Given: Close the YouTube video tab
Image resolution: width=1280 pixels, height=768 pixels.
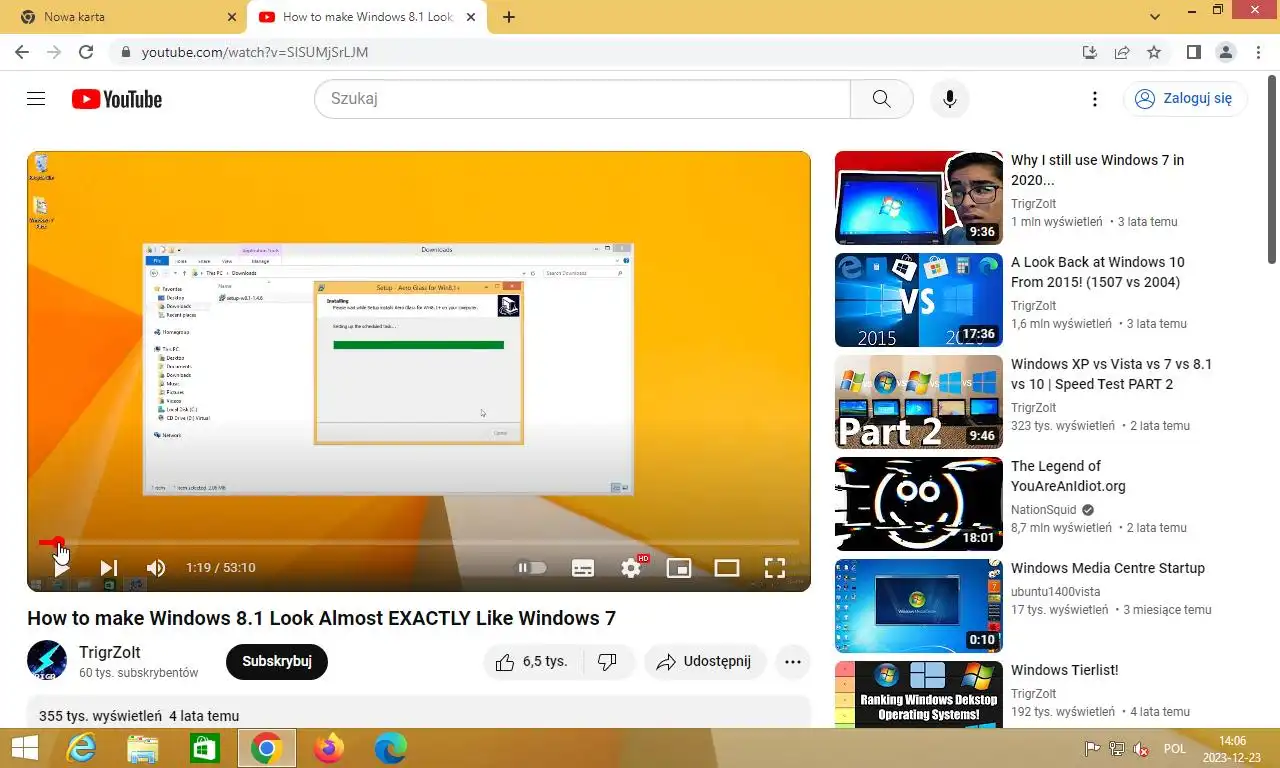Looking at the screenshot, I should click(471, 17).
